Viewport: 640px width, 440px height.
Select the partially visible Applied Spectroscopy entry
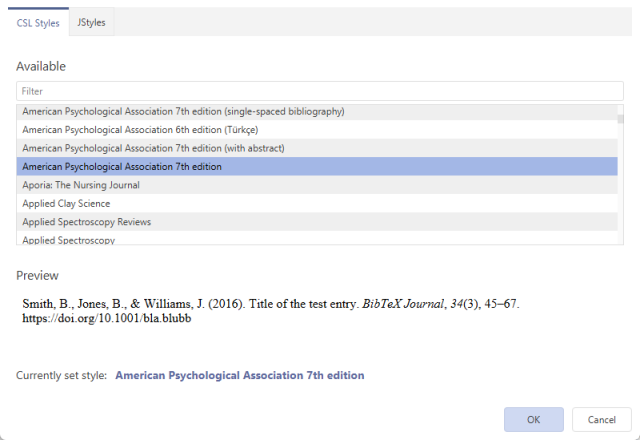click(71, 239)
